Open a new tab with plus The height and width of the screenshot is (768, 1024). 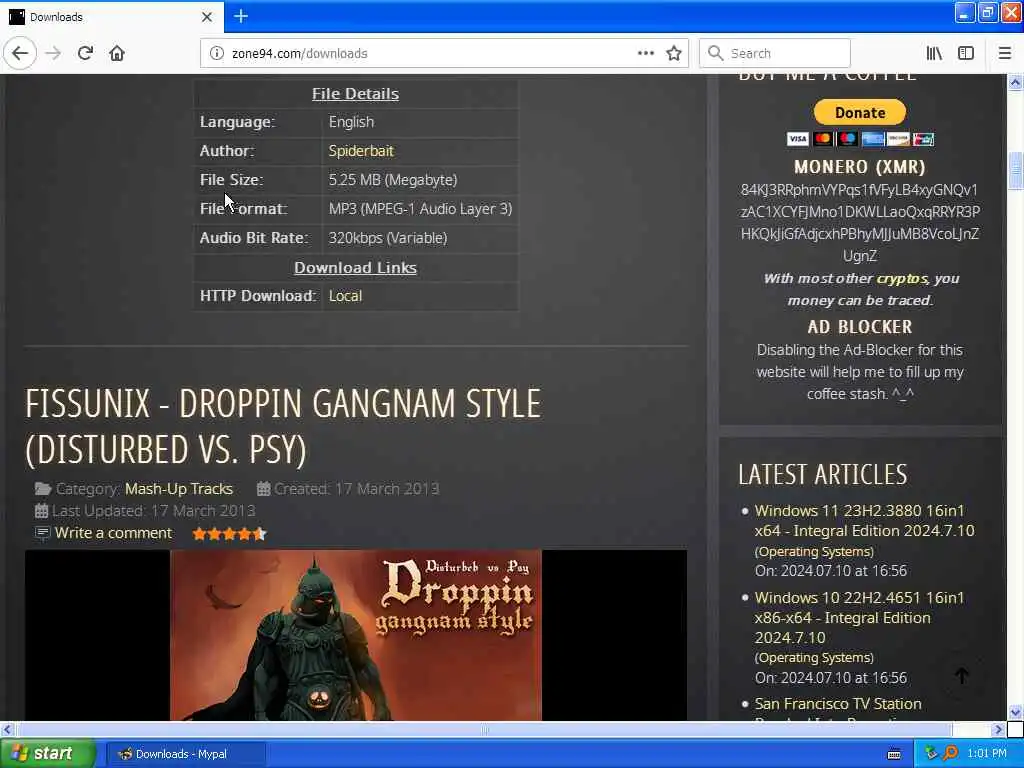point(241,16)
